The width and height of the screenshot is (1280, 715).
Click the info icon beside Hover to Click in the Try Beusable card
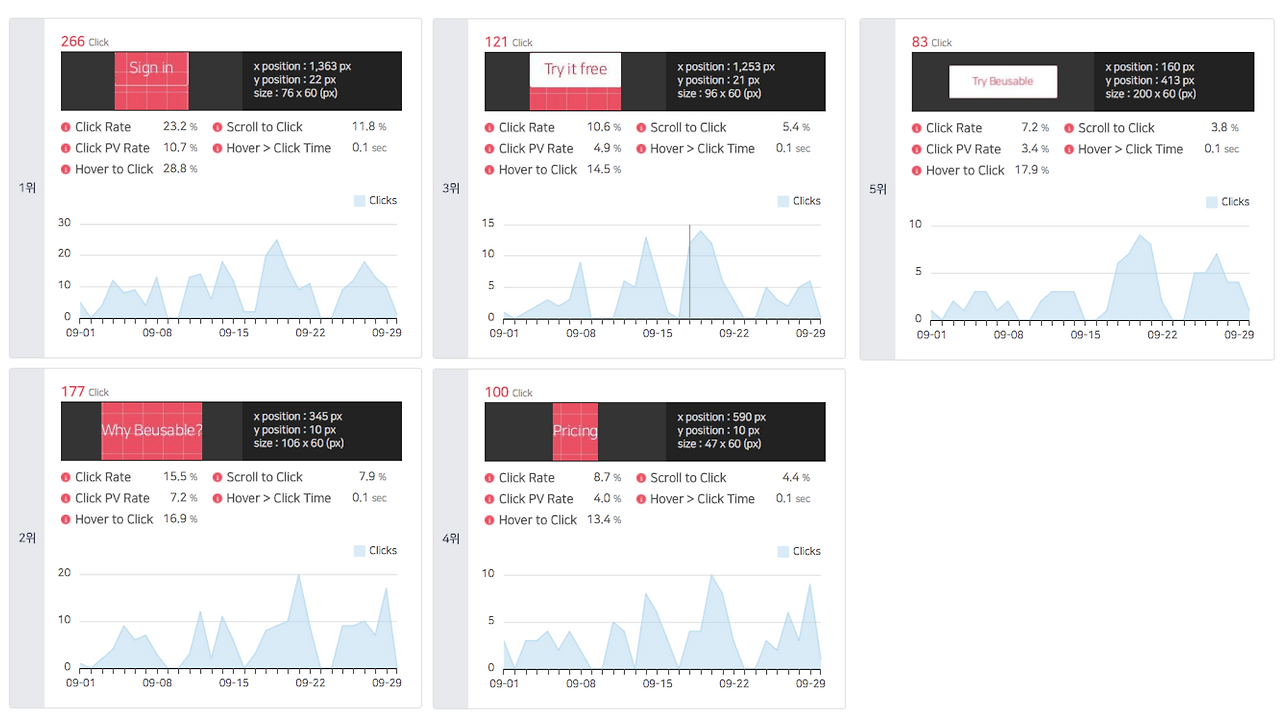917,171
